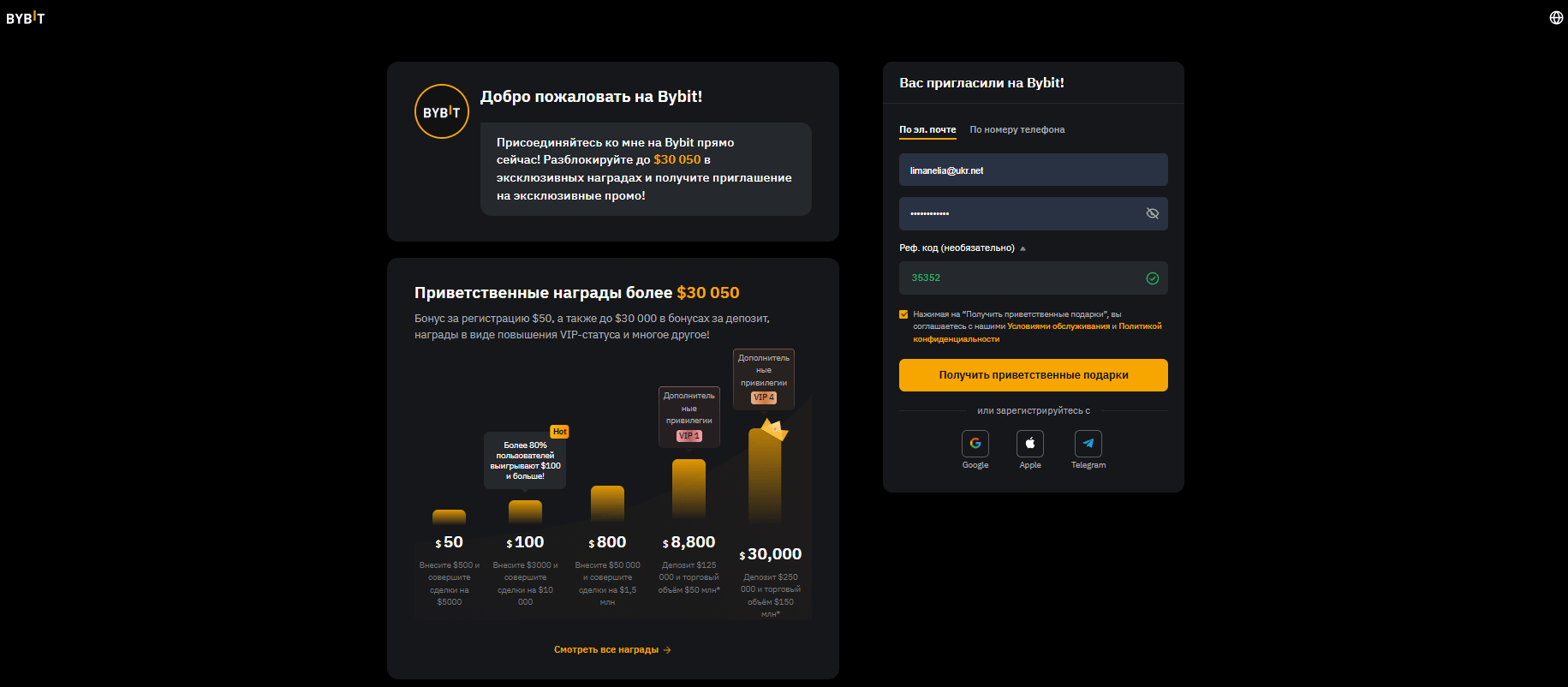Click the $30,000 reward amount text
Image resolution: width=1568 pixels, height=687 pixels.
[771, 554]
